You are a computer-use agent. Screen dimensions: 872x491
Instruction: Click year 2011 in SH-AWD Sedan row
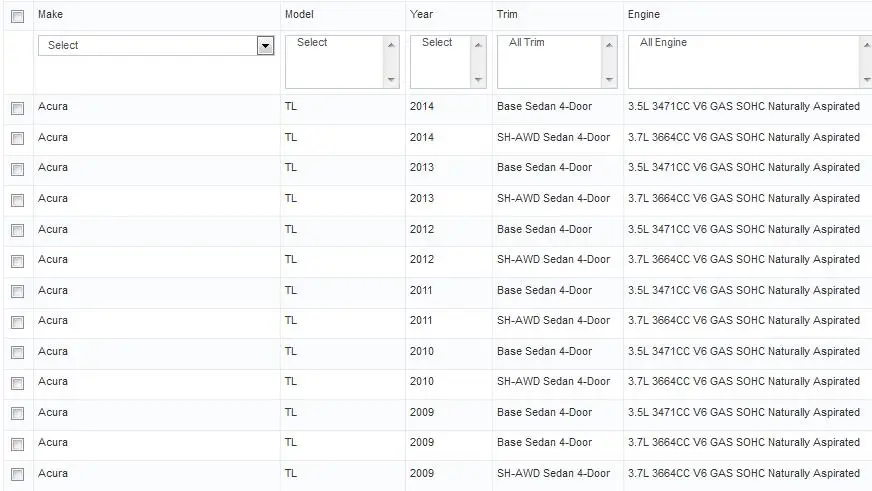421,320
